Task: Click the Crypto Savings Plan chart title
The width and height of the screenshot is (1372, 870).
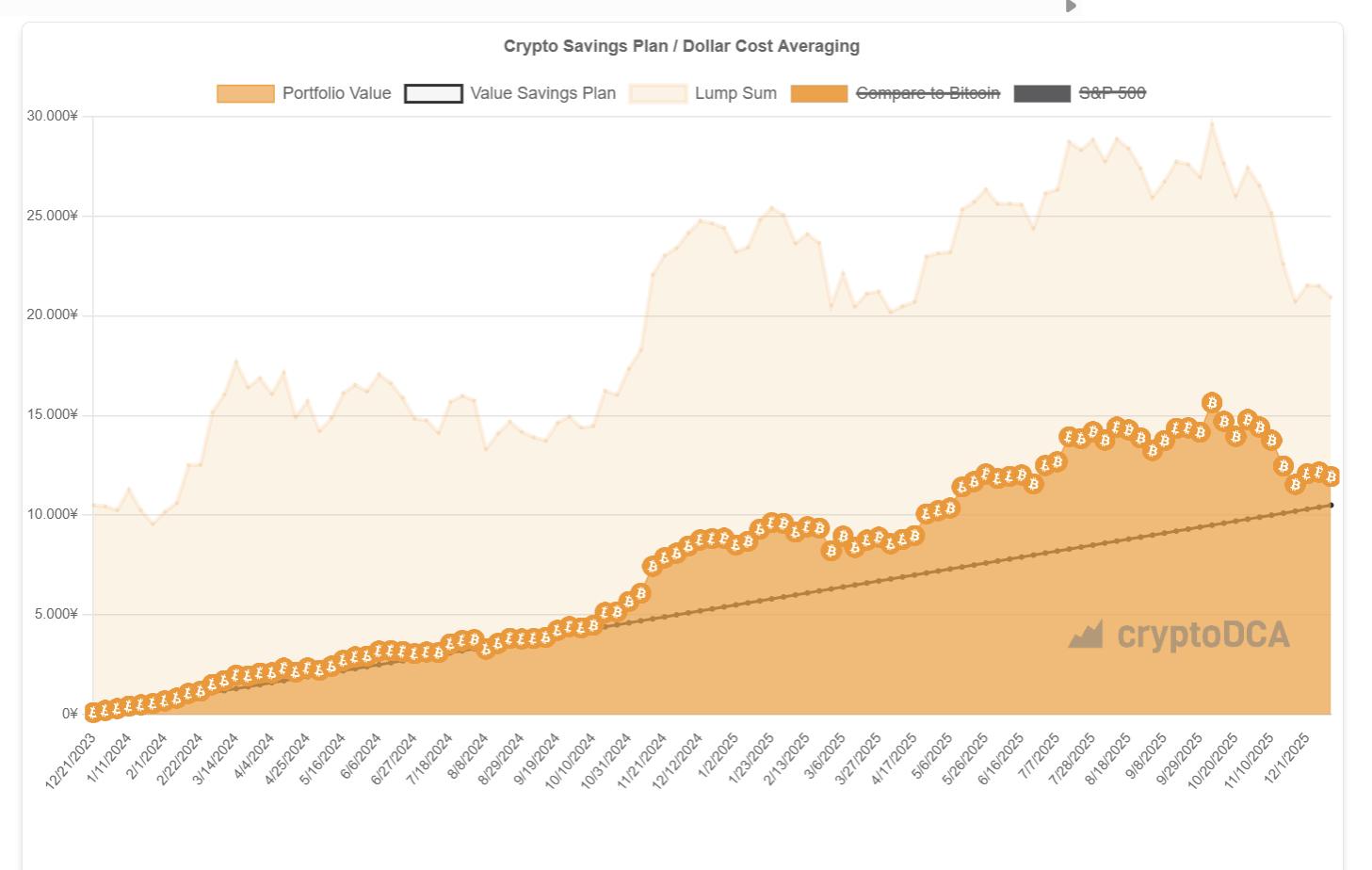Action: 681,46
